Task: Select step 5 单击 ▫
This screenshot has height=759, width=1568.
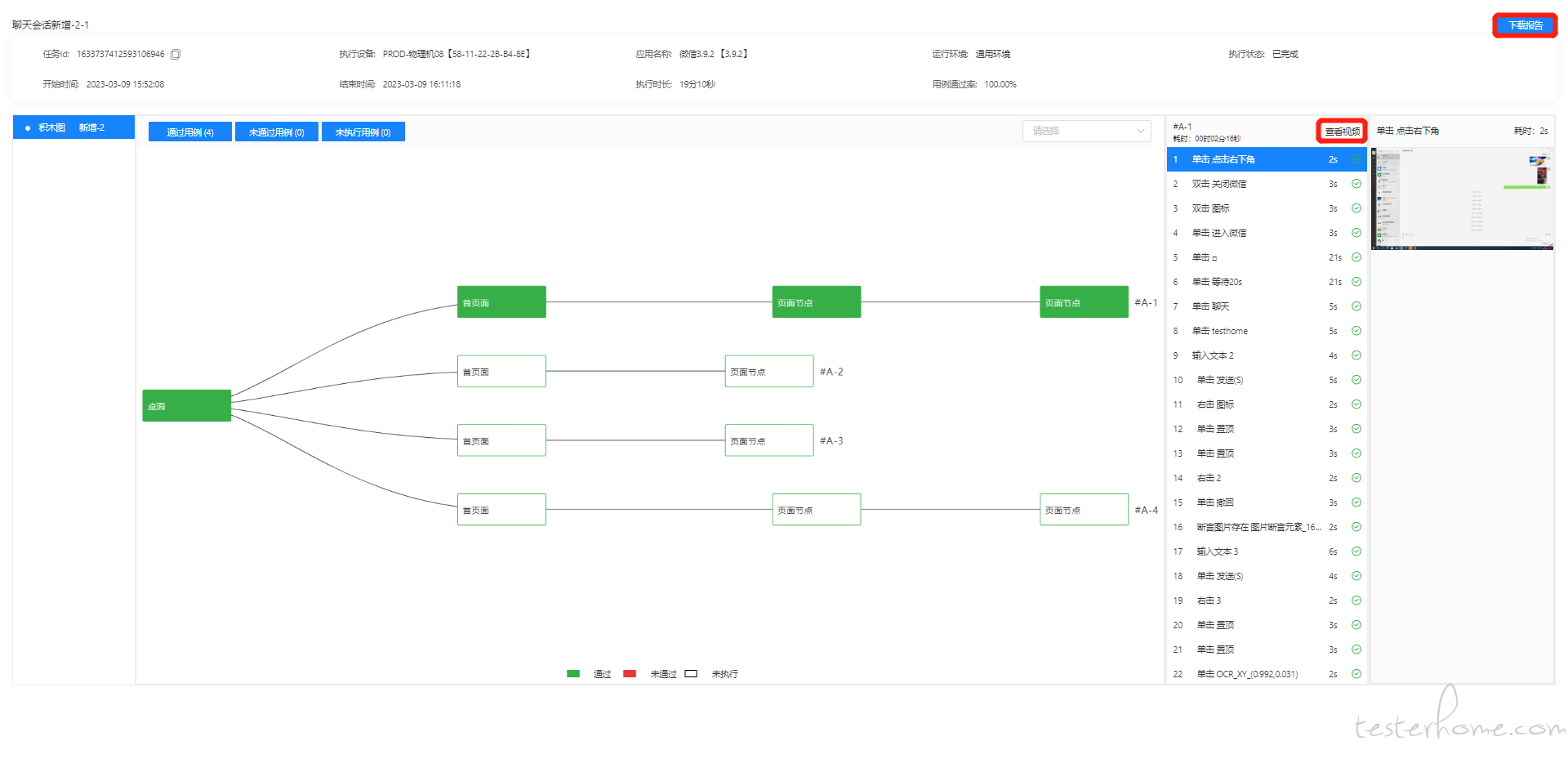Action: (x=1267, y=257)
